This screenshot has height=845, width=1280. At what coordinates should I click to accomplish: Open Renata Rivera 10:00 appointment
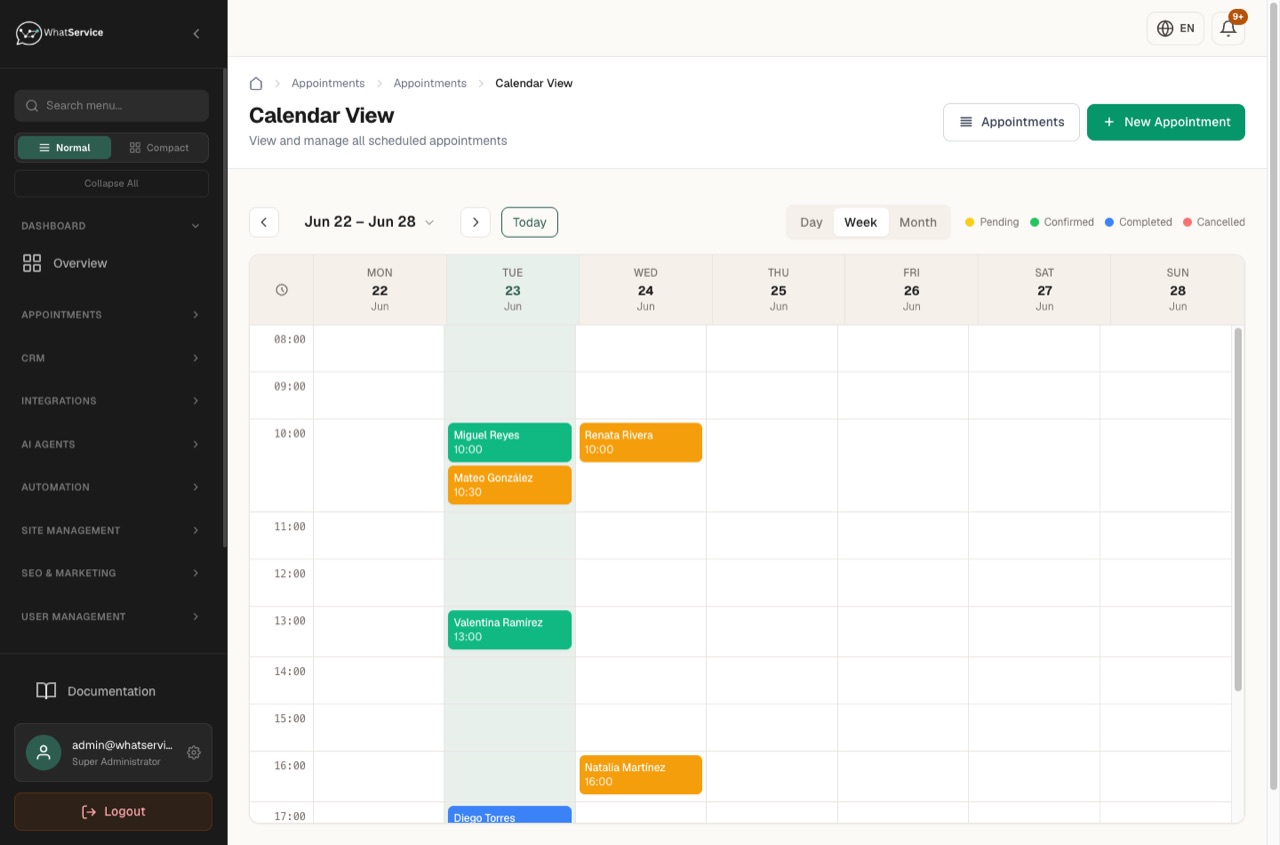coord(641,442)
